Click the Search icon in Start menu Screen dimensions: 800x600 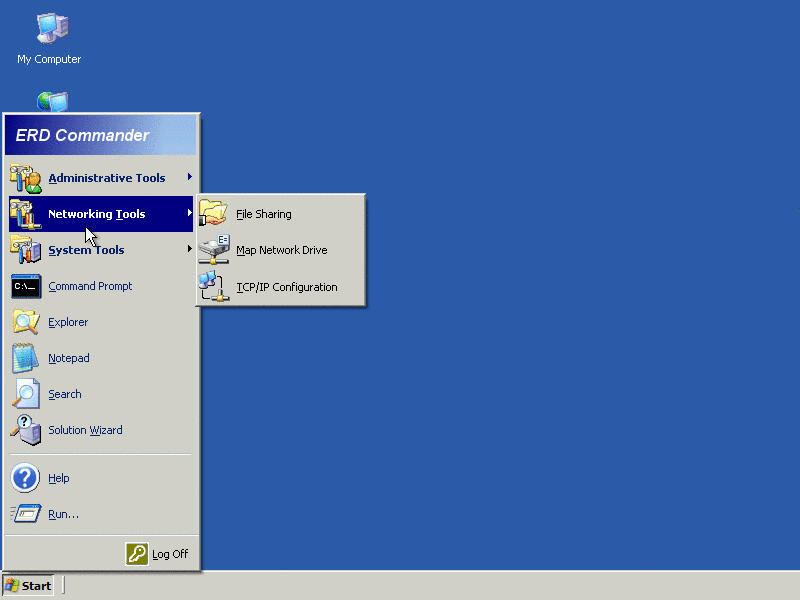26,393
